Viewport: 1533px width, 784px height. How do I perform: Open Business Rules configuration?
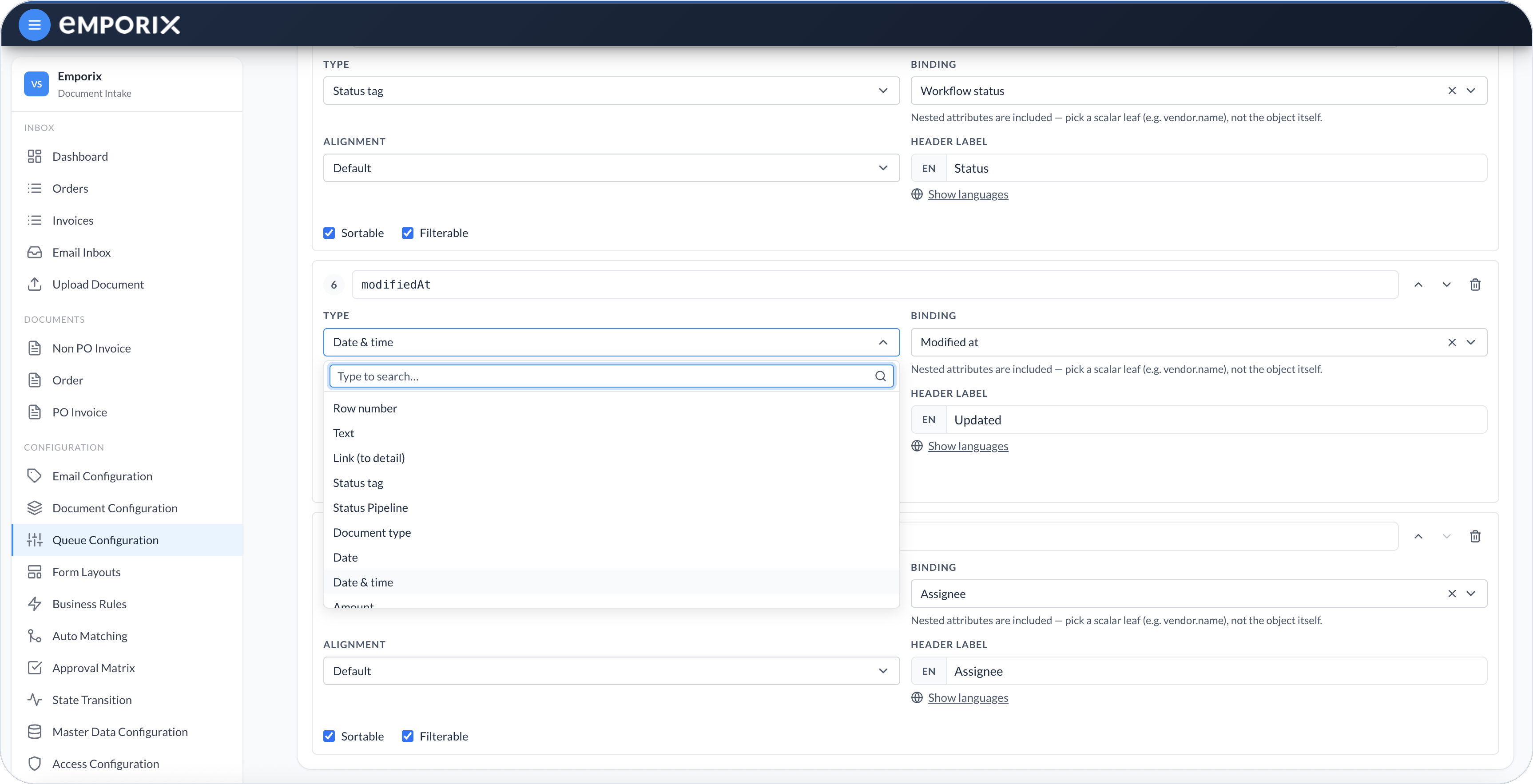tap(127, 604)
